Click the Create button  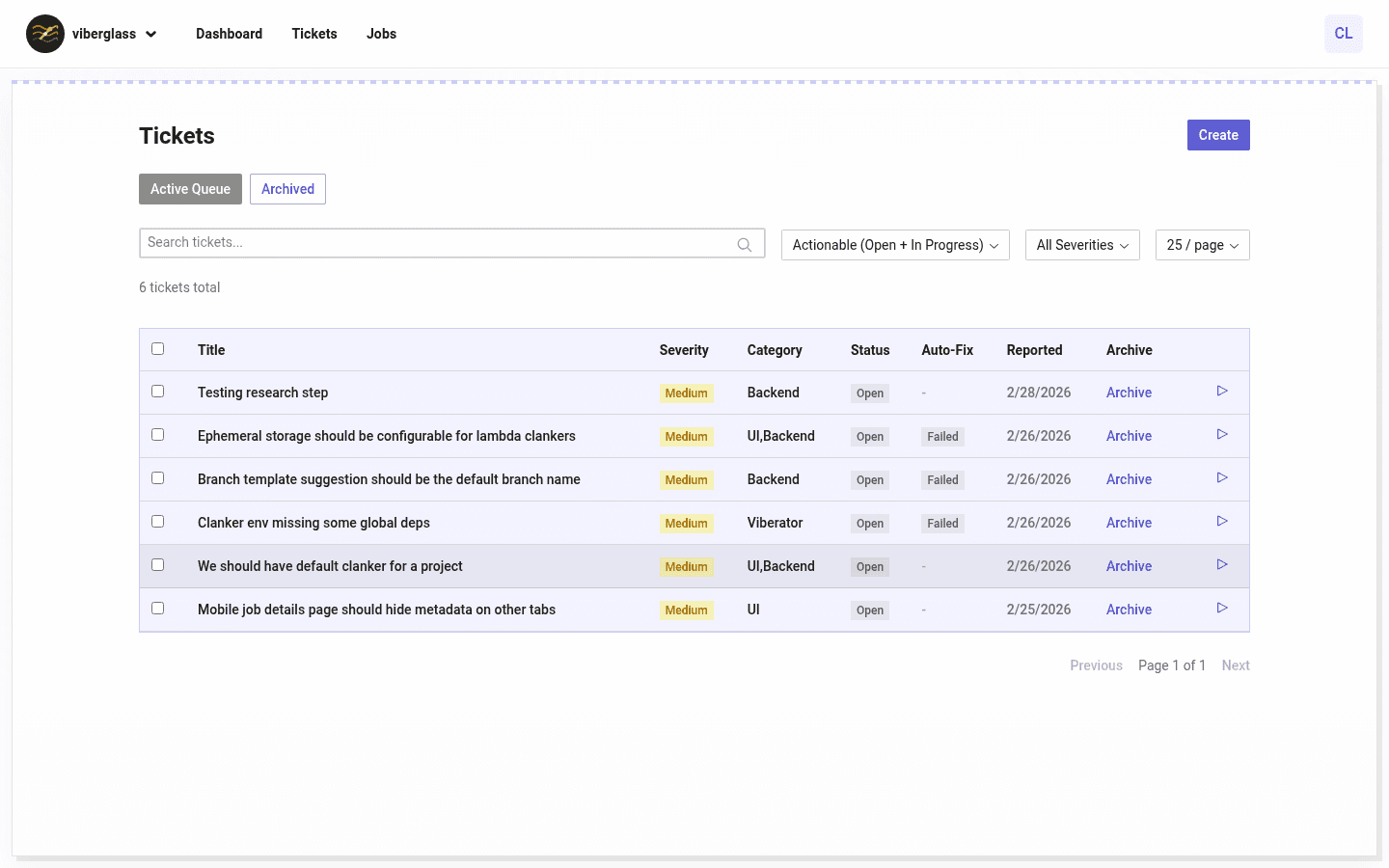(x=1217, y=134)
